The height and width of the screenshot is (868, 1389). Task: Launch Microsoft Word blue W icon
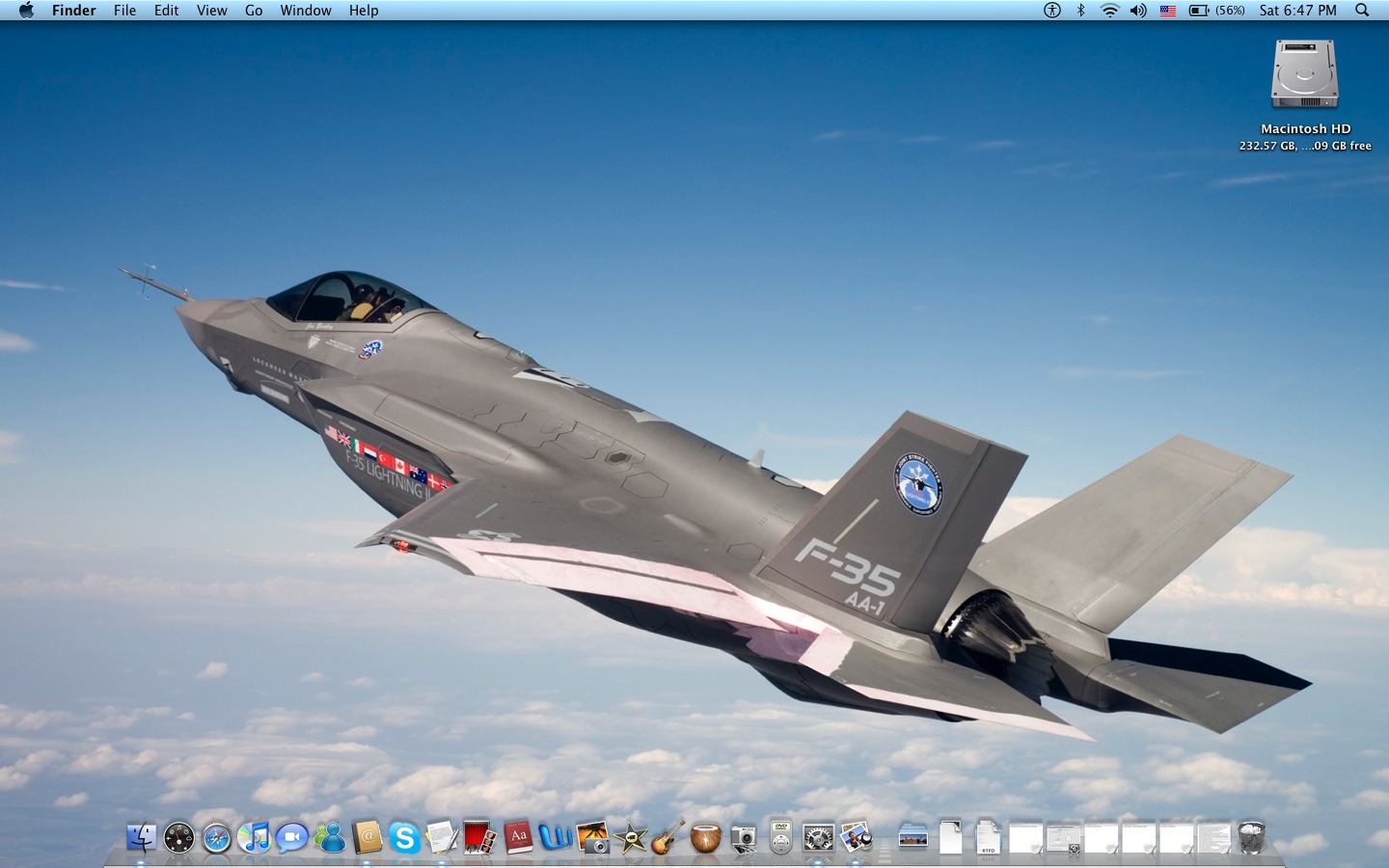click(x=556, y=837)
